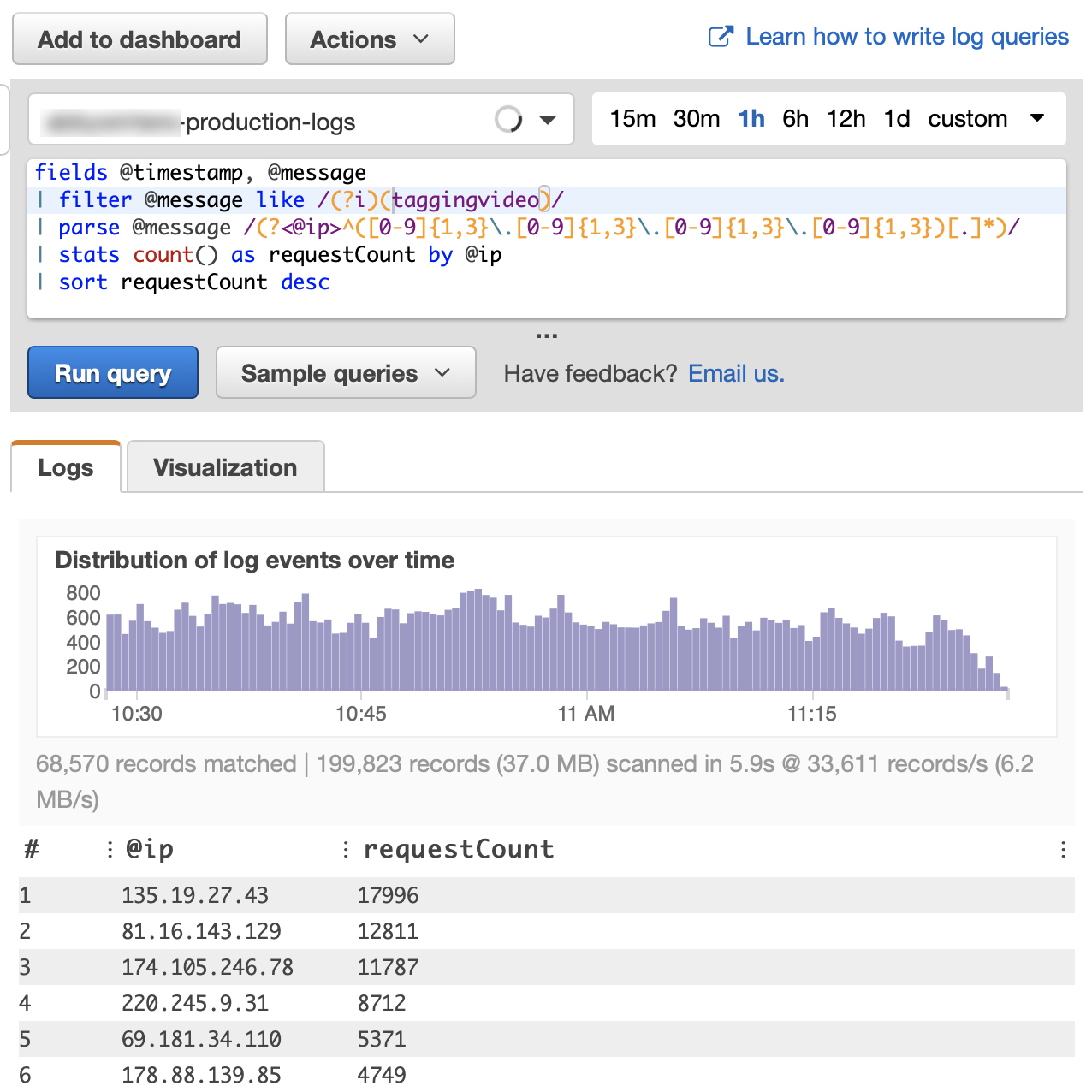Open column options before requestCount header
The width and height of the screenshot is (1092, 1092).
tap(345, 849)
